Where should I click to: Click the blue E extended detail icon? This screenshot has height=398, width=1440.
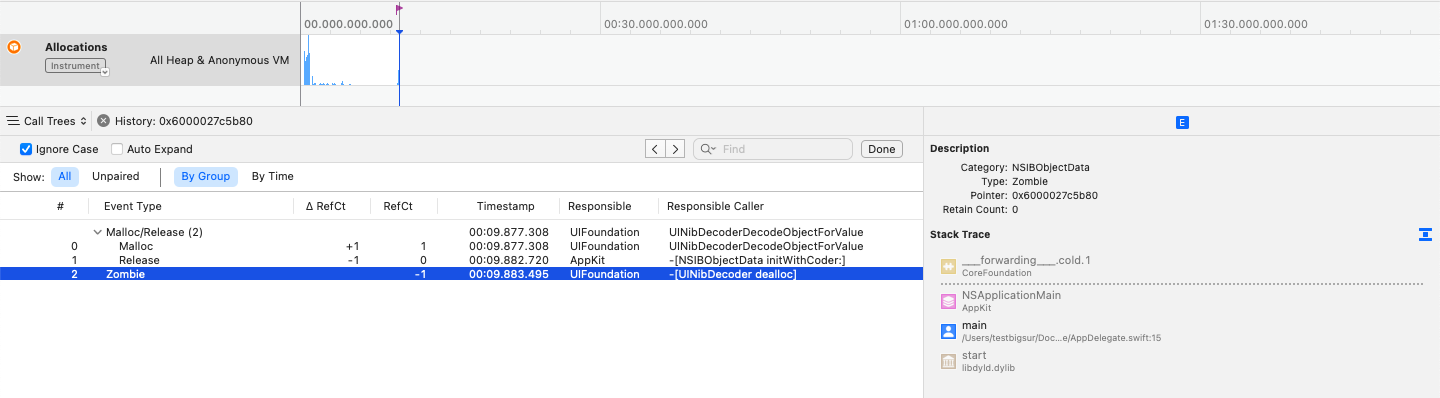click(x=1182, y=123)
